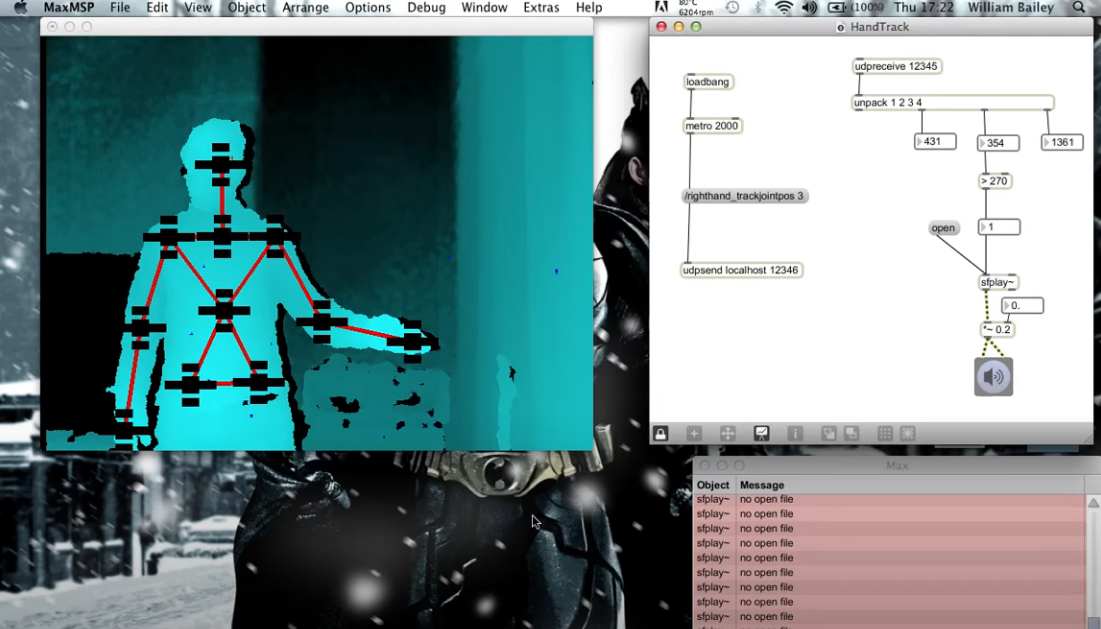Click the Adobe icon in menu bar

(661, 8)
